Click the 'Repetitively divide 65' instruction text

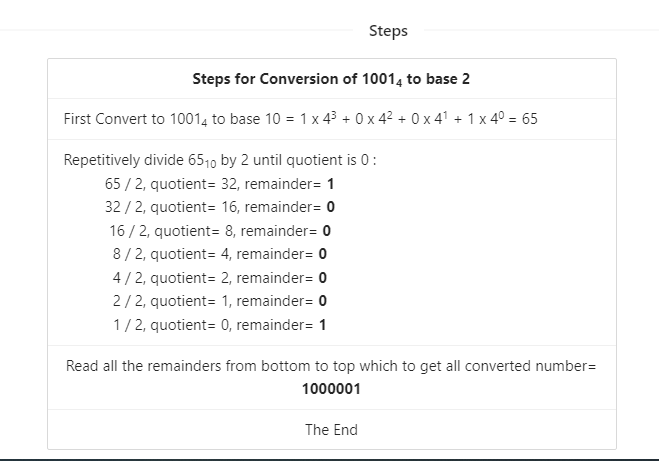[x=220, y=160]
